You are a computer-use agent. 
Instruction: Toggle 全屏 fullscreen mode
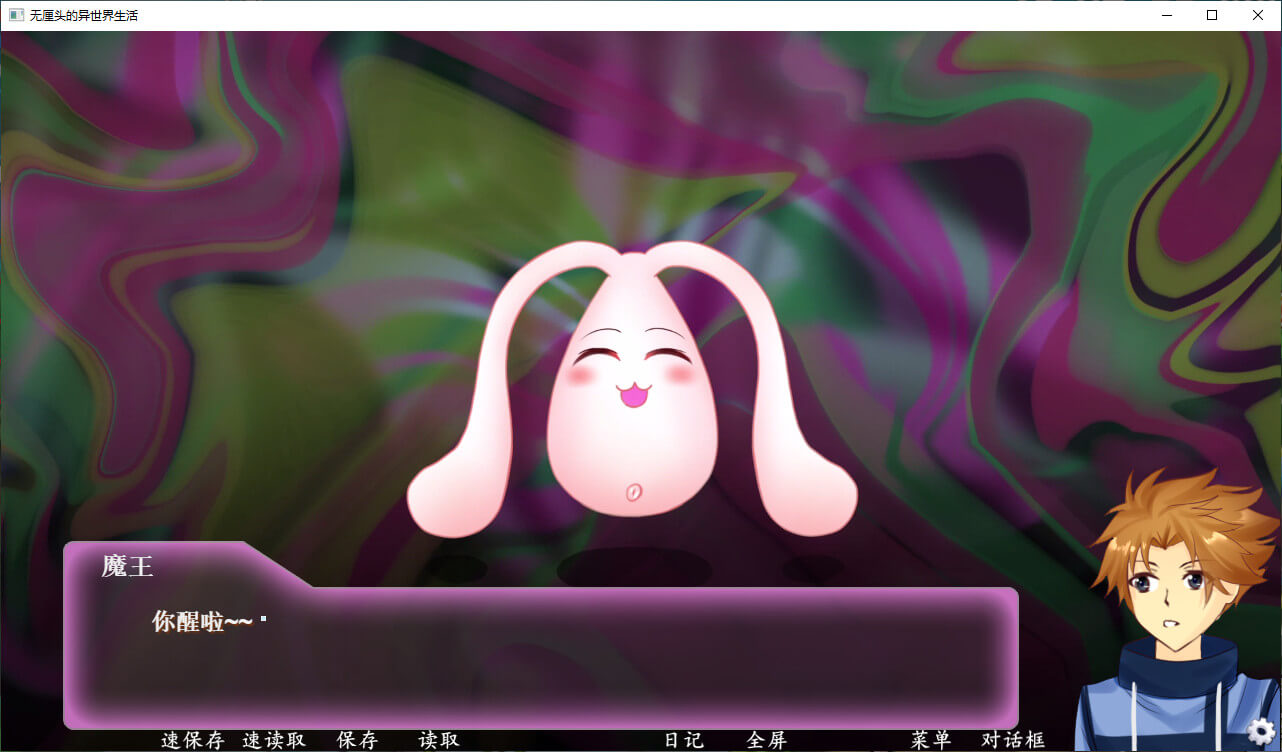pyautogui.click(x=767, y=740)
